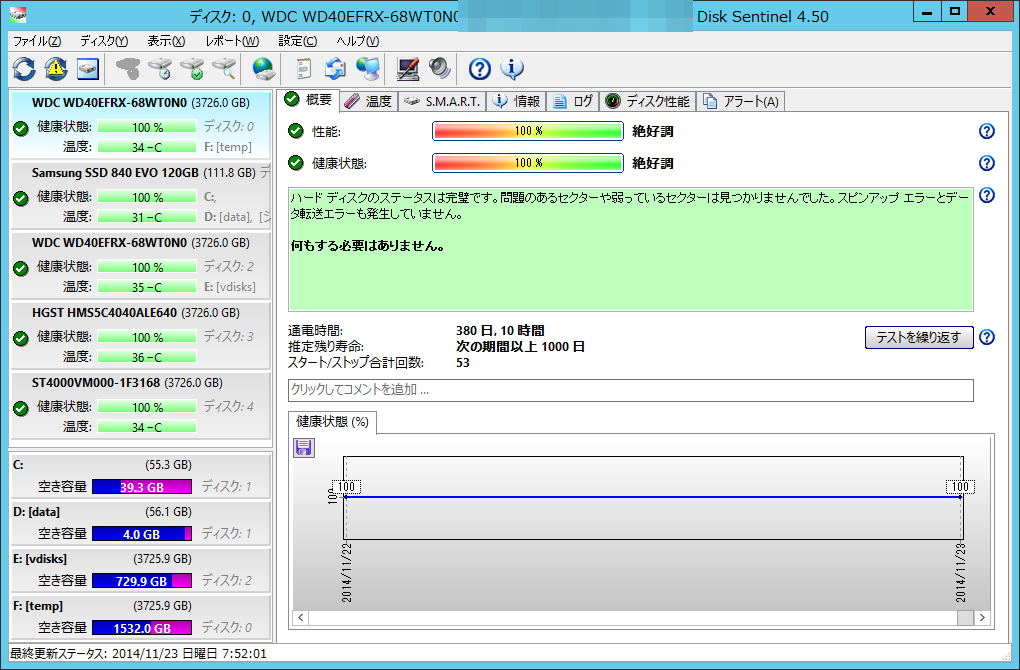Click the graph scrollbar left arrow

pos(301,617)
